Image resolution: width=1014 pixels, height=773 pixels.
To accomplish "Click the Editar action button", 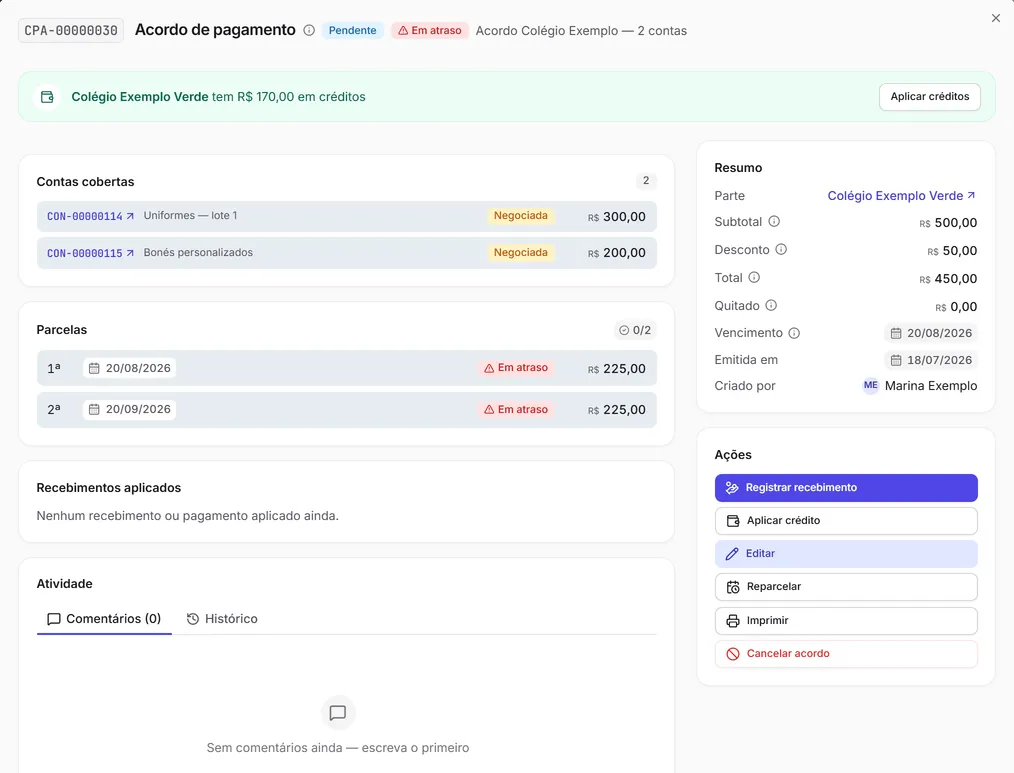I will point(846,554).
